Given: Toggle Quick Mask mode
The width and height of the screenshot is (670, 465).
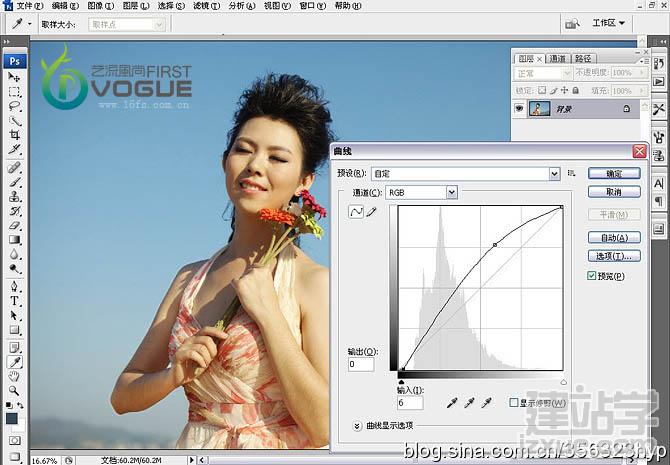Looking at the screenshot, I should point(14,440).
